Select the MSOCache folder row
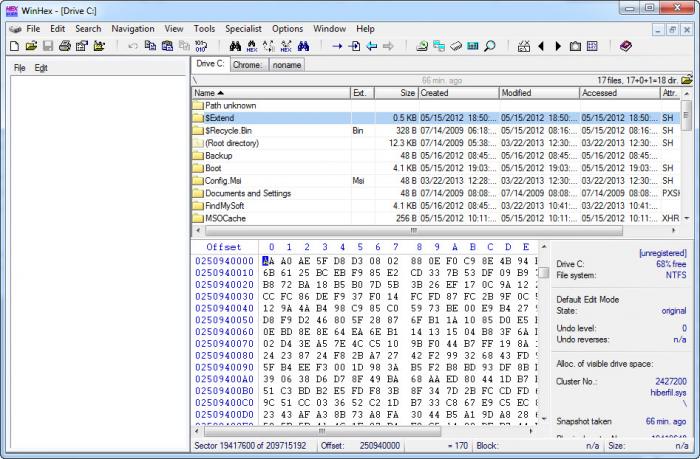Image resolution: width=700 pixels, height=459 pixels. [x=436, y=218]
